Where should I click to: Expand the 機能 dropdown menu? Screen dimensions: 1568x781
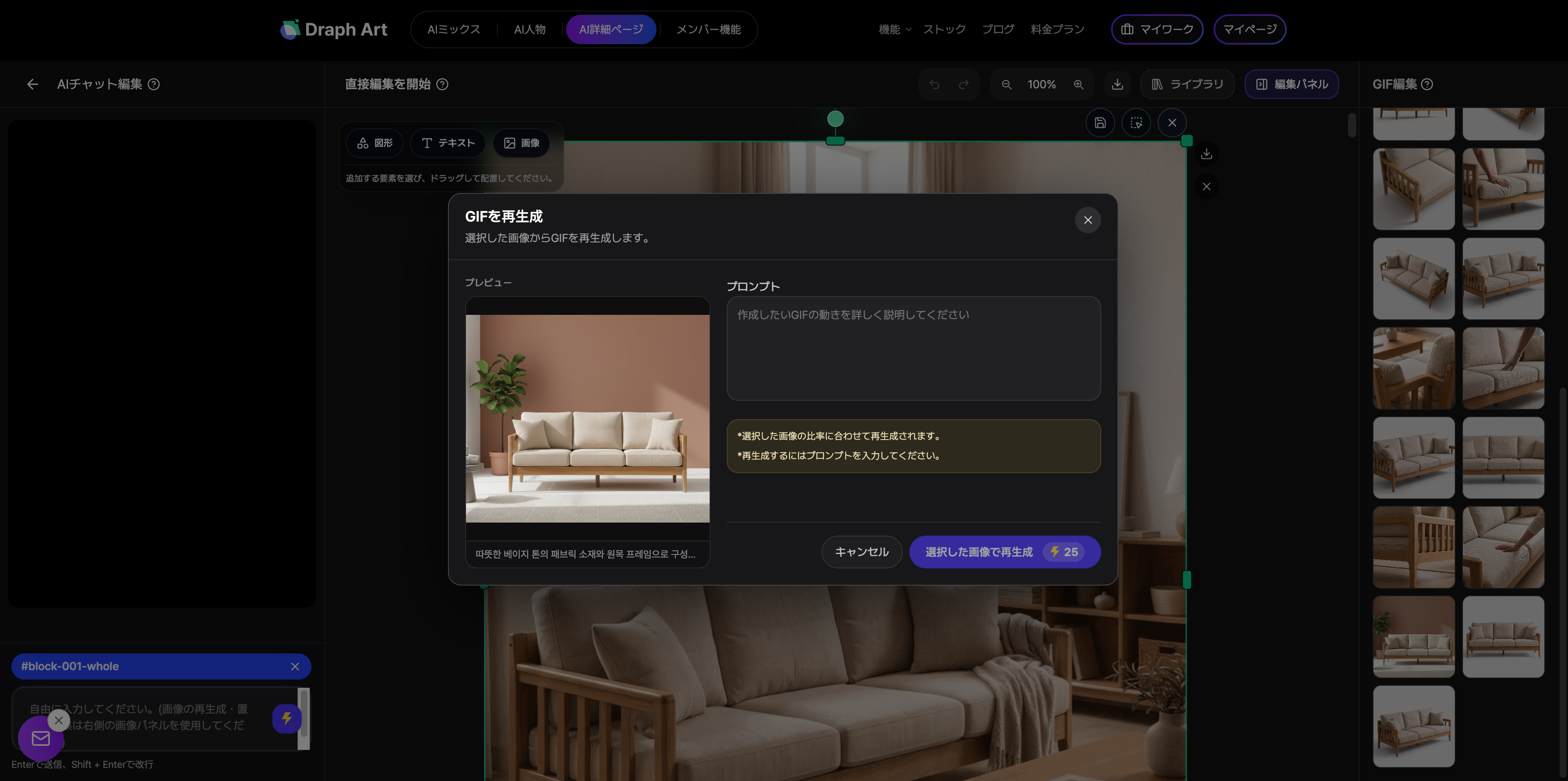[895, 29]
